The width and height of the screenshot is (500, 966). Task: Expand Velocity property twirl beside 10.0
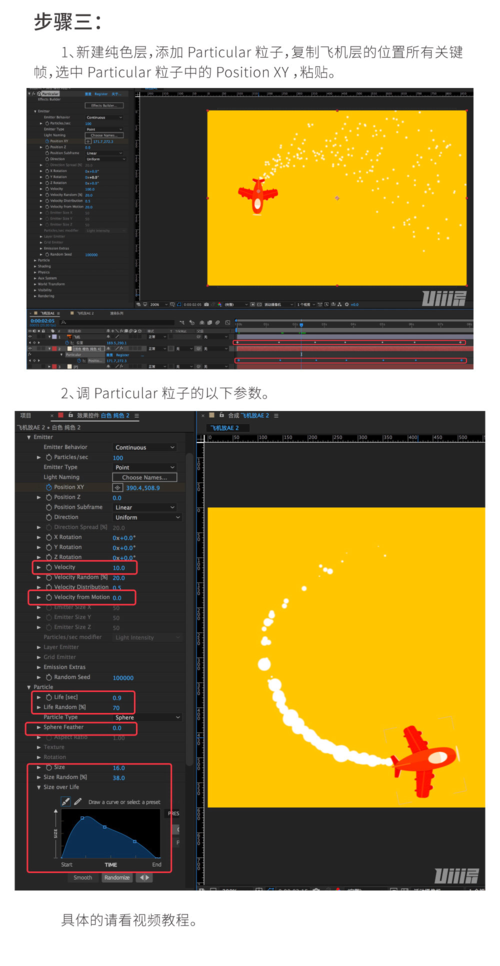pyautogui.click(x=39, y=567)
